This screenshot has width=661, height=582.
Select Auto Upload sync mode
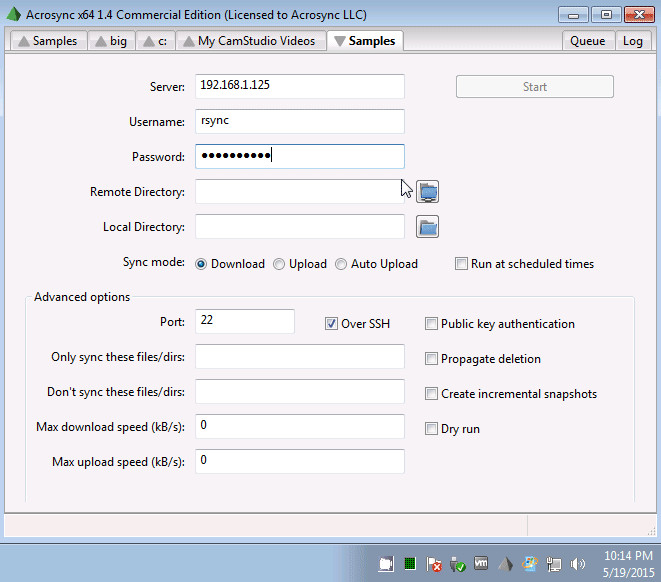(376, 264)
